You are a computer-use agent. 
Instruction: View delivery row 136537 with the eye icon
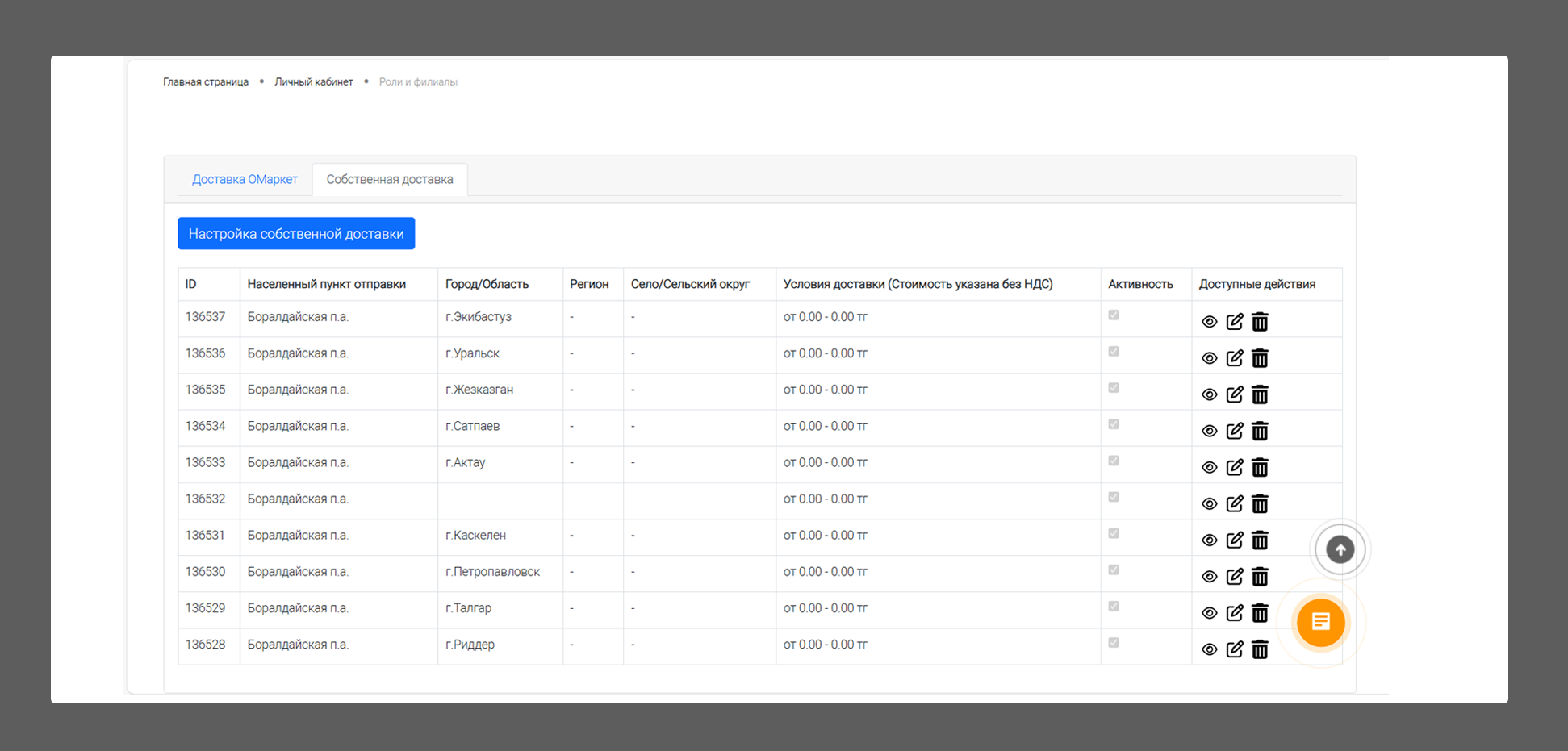1209,322
